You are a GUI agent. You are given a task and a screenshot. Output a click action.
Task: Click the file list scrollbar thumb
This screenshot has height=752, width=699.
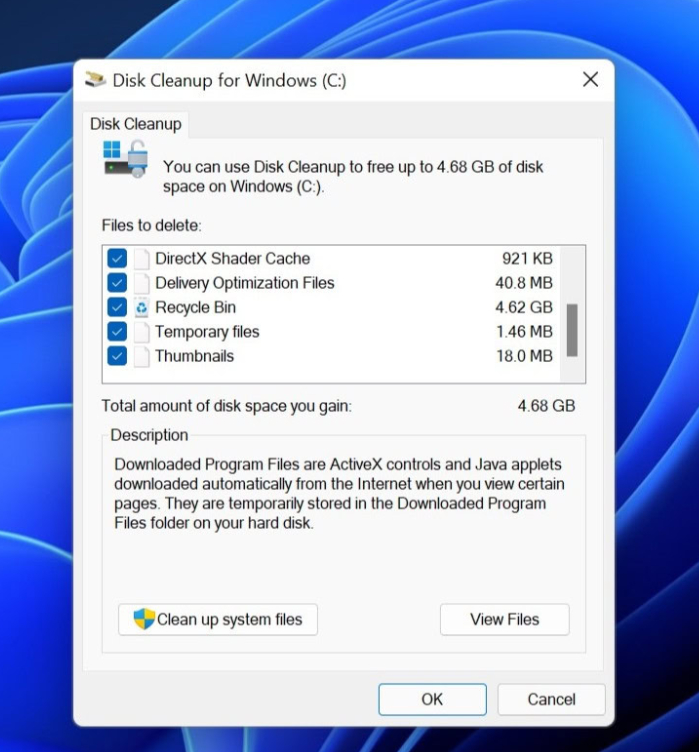[x=572, y=330]
